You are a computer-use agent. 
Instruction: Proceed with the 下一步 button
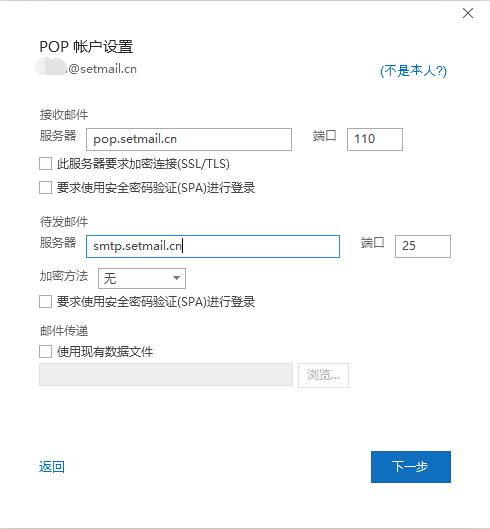pyautogui.click(x=411, y=467)
